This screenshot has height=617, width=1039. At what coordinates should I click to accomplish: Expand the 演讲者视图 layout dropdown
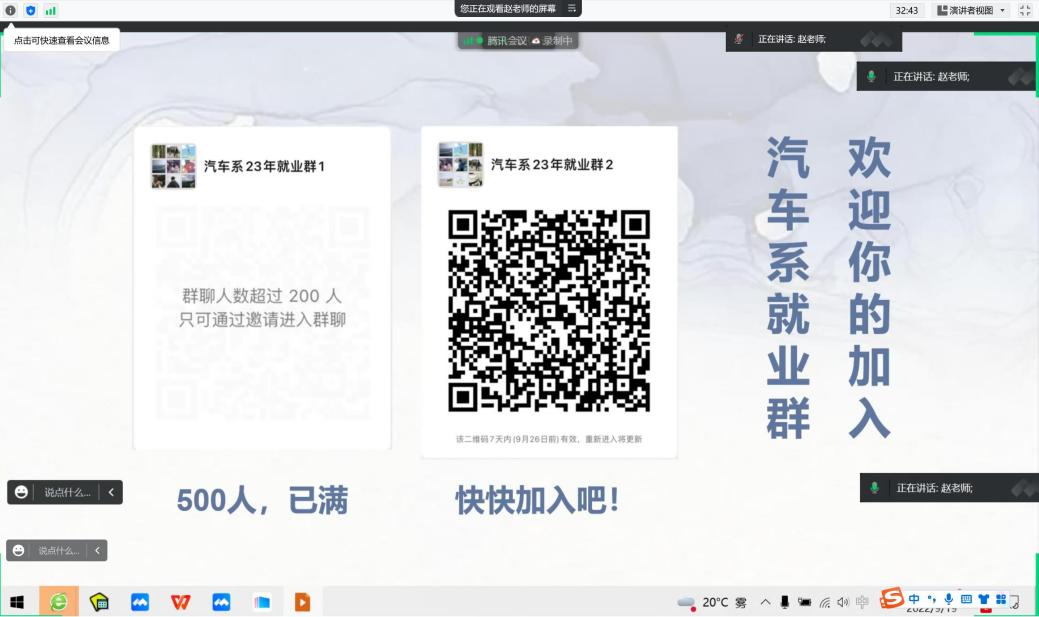click(971, 10)
